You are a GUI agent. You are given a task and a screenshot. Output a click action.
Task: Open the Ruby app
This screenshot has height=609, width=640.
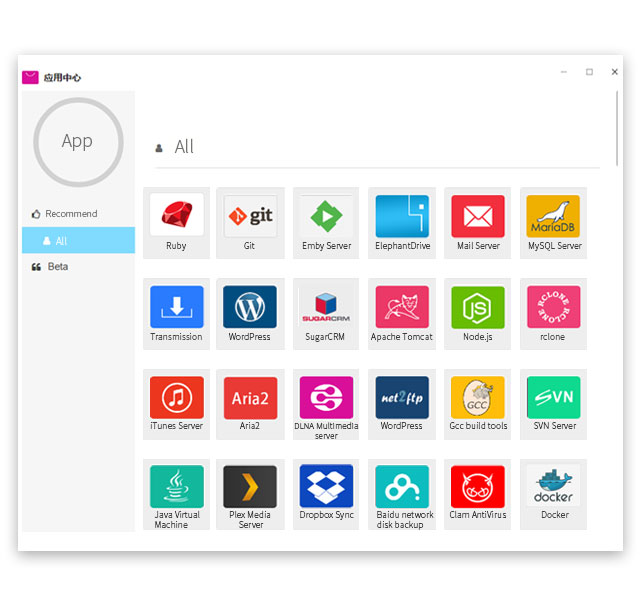click(176, 223)
